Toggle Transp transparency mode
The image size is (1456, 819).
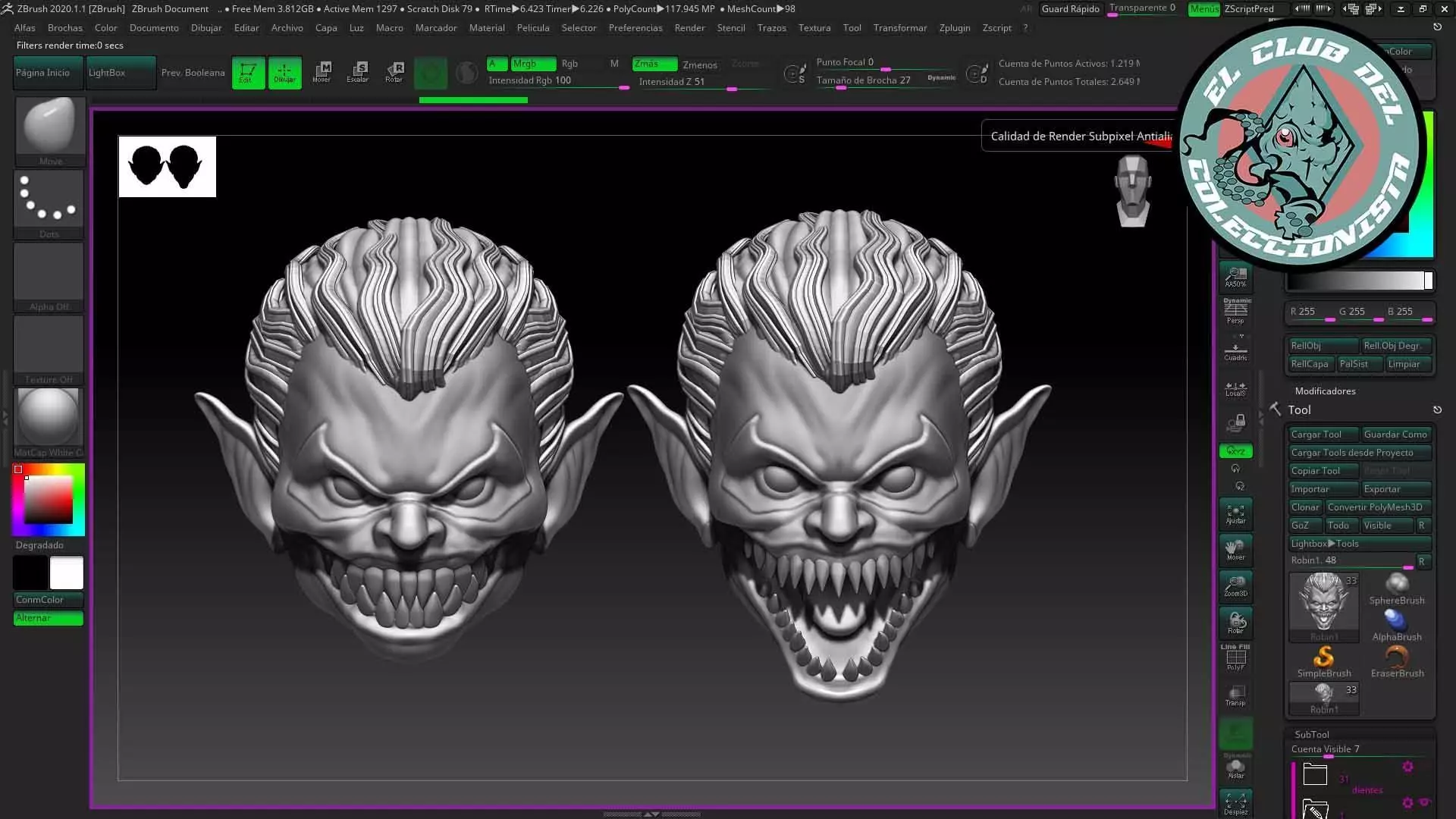(x=1235, y=695)
